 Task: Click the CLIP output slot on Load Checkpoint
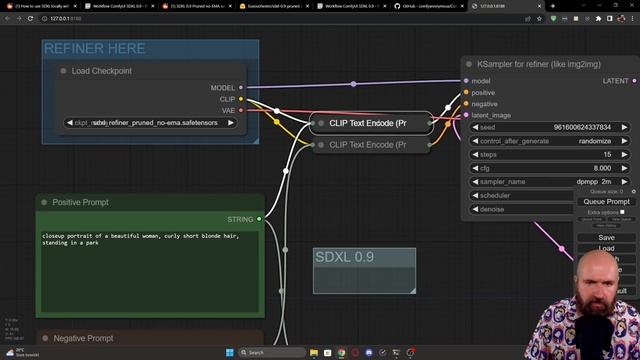[x=241, y=99]
